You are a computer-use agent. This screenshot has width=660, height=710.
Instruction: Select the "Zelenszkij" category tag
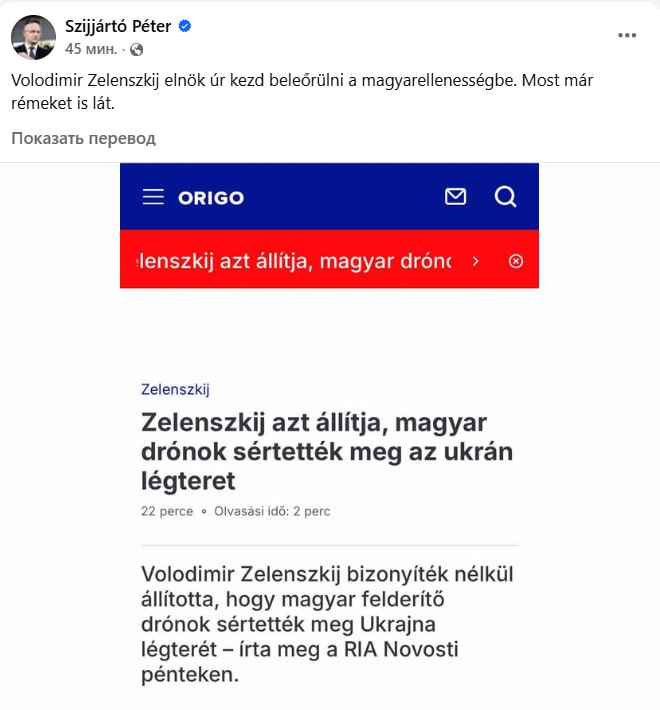175,389
